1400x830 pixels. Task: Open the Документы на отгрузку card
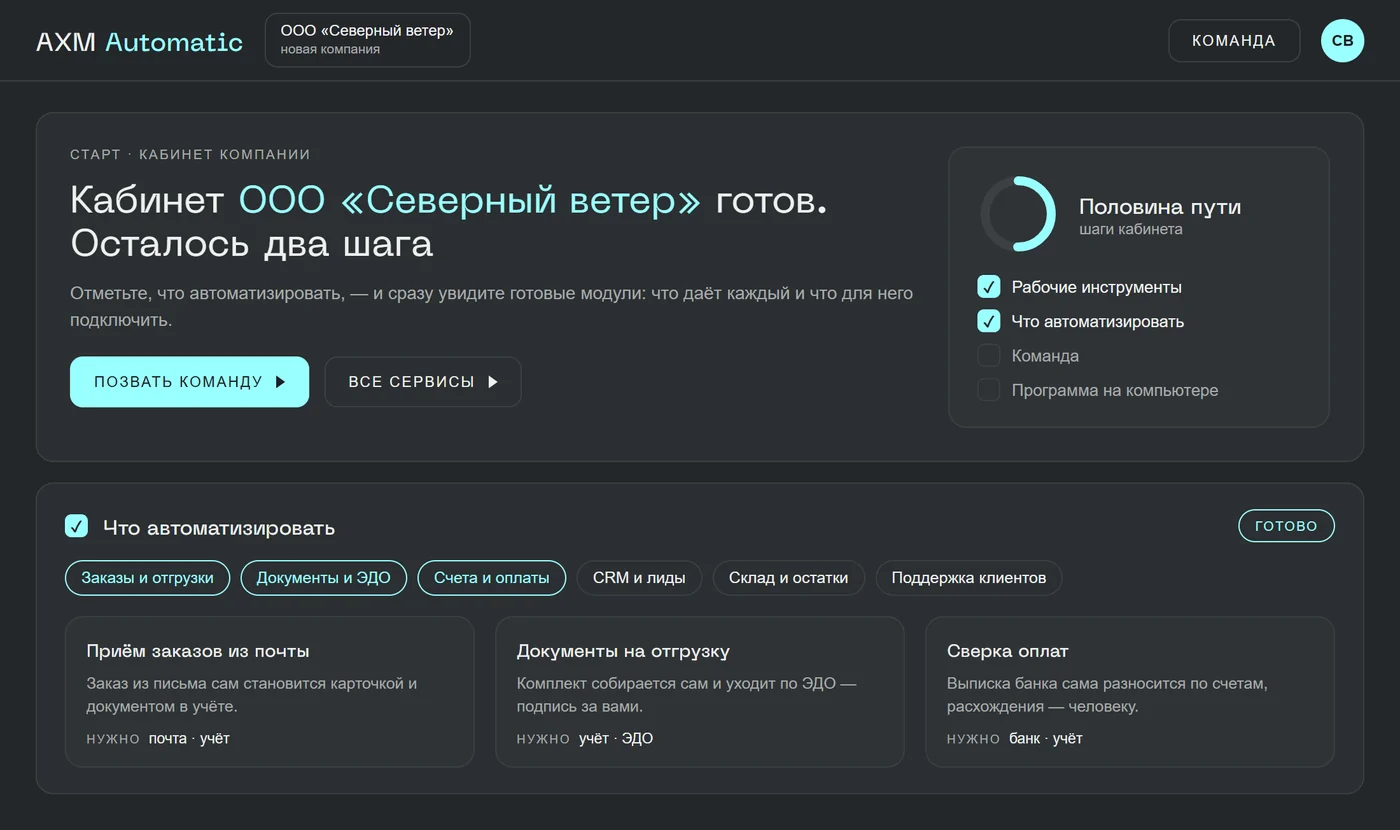pos(699,692)
